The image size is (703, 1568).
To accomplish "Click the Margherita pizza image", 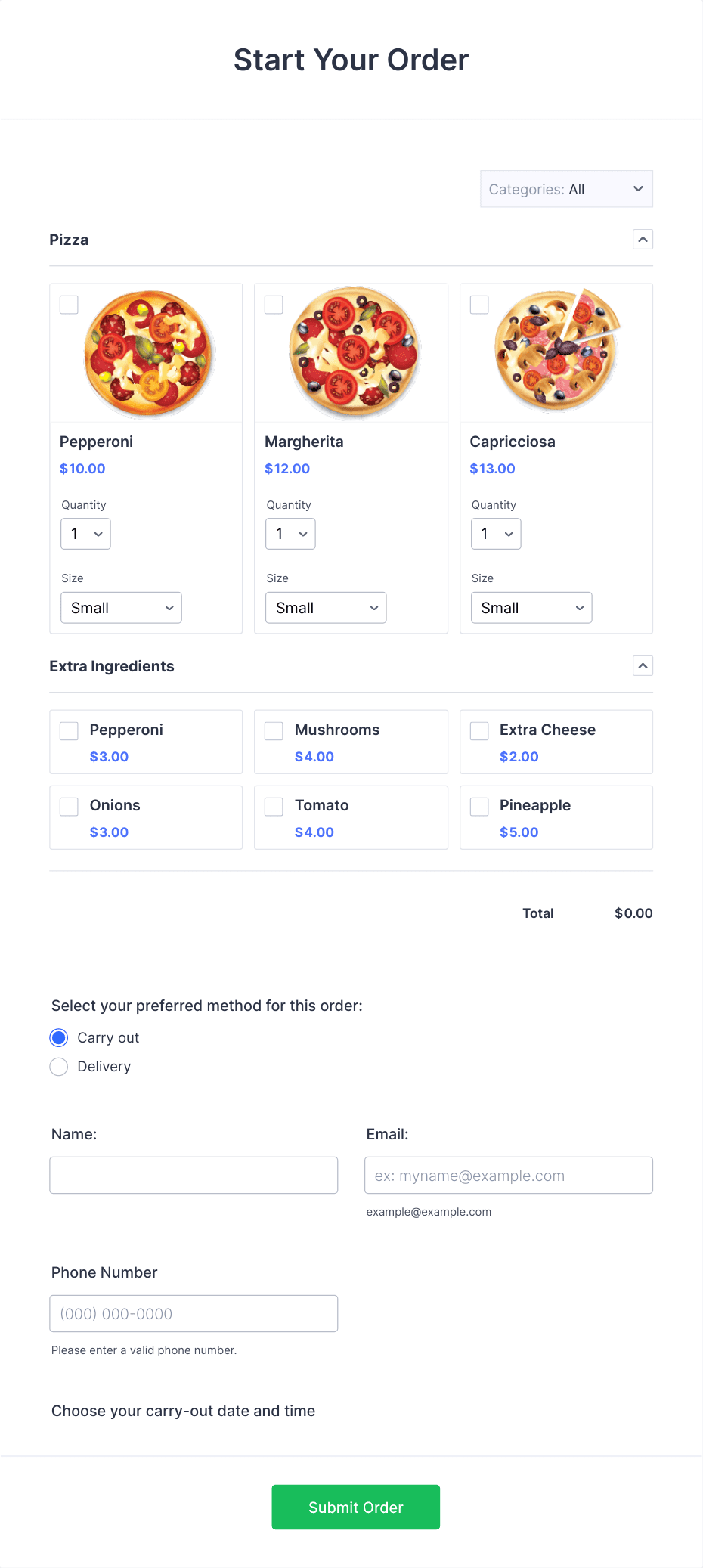I will [x=351, y=352].
